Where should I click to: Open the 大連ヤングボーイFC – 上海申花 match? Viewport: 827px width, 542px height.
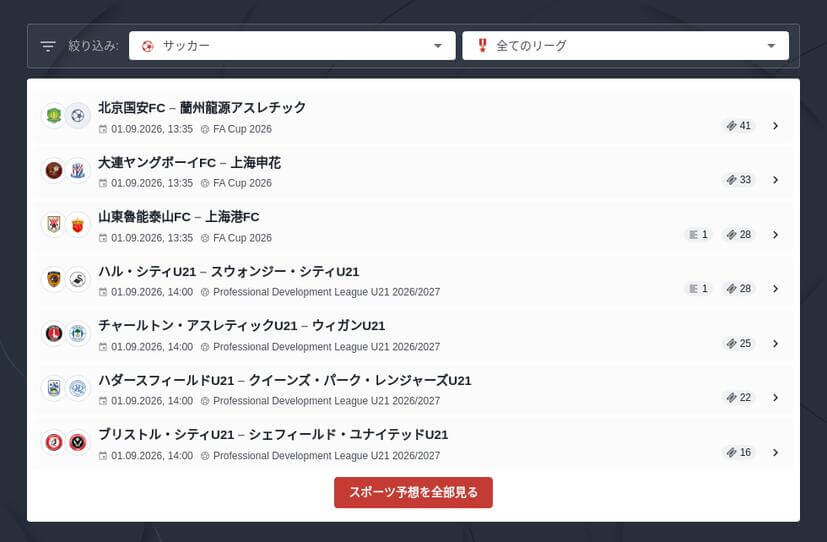[x=414, y=172]
